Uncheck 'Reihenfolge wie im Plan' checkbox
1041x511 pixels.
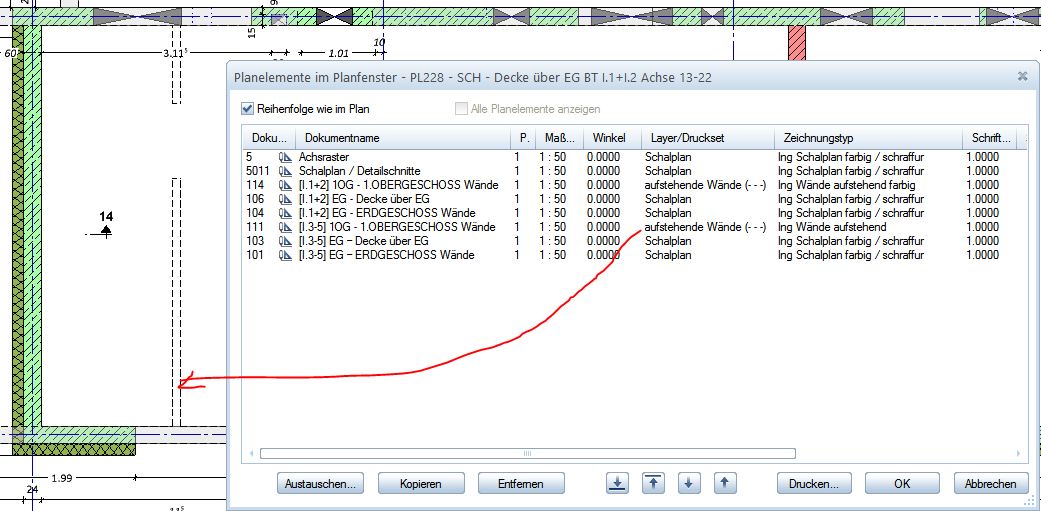coord(248,109)
